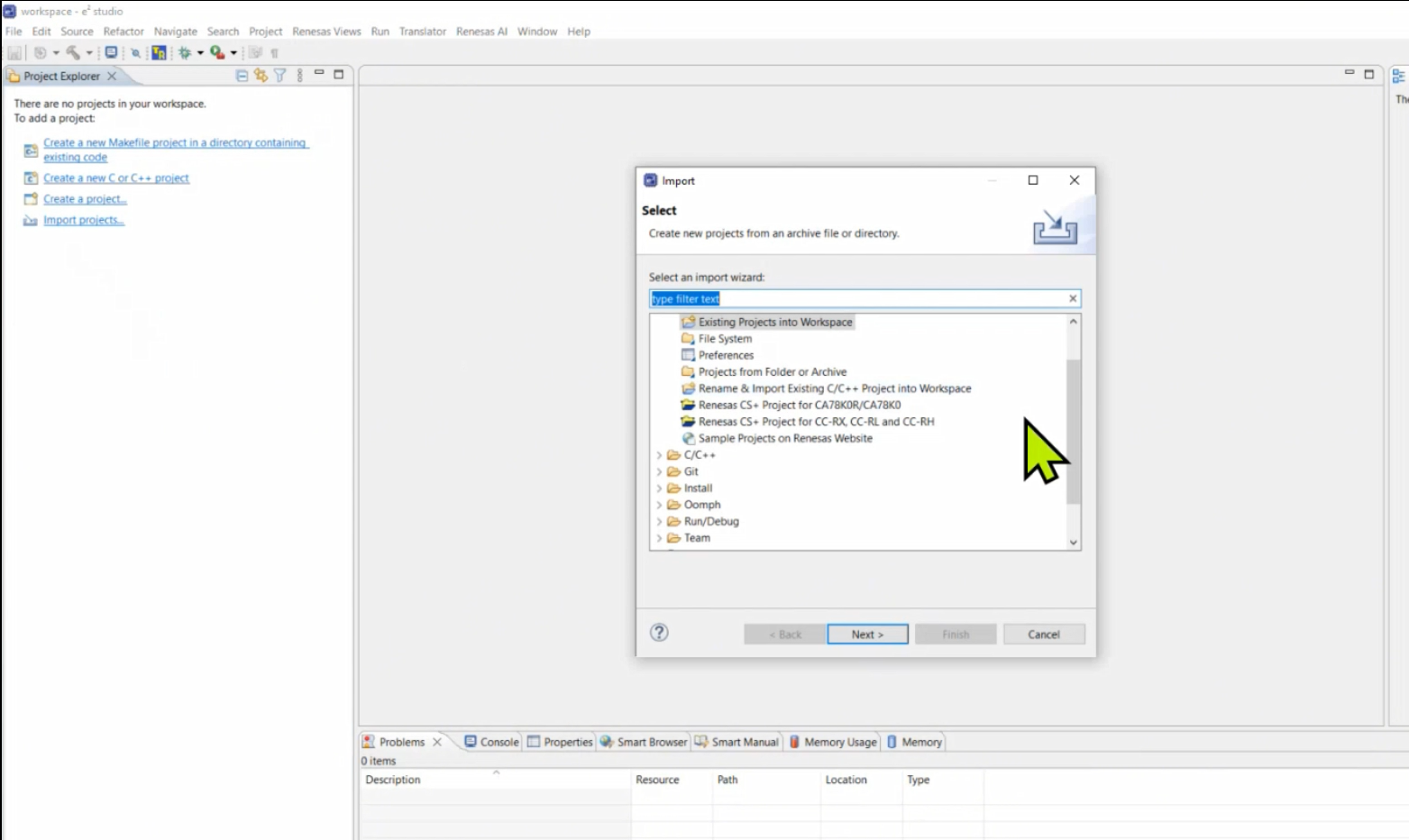Minimize the editor area
Screen dimensions: 1409x840
pyautogui.click(x=1350, y=73)
